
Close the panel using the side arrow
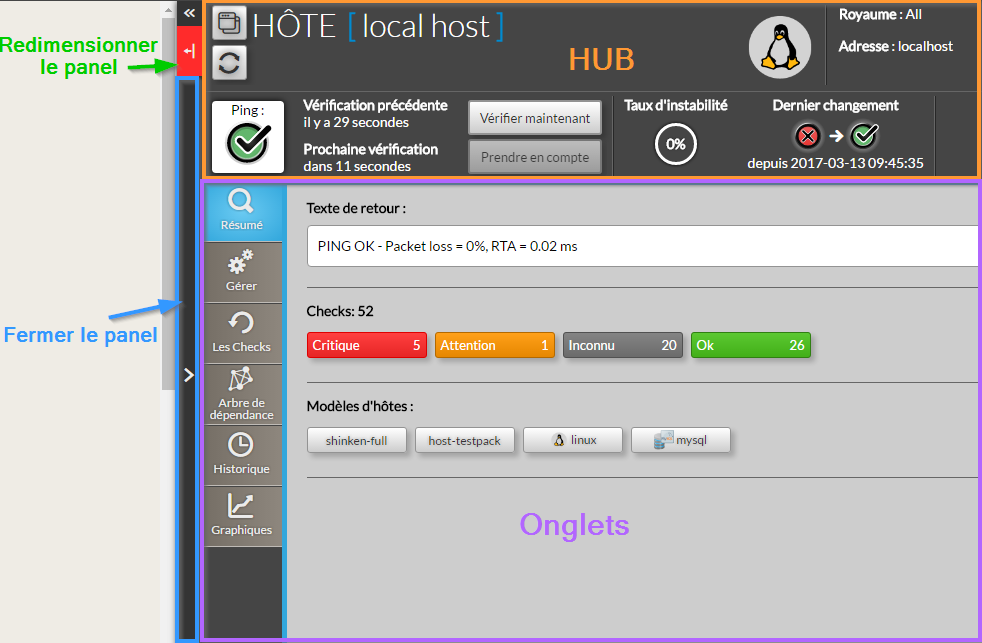[188, 374]
